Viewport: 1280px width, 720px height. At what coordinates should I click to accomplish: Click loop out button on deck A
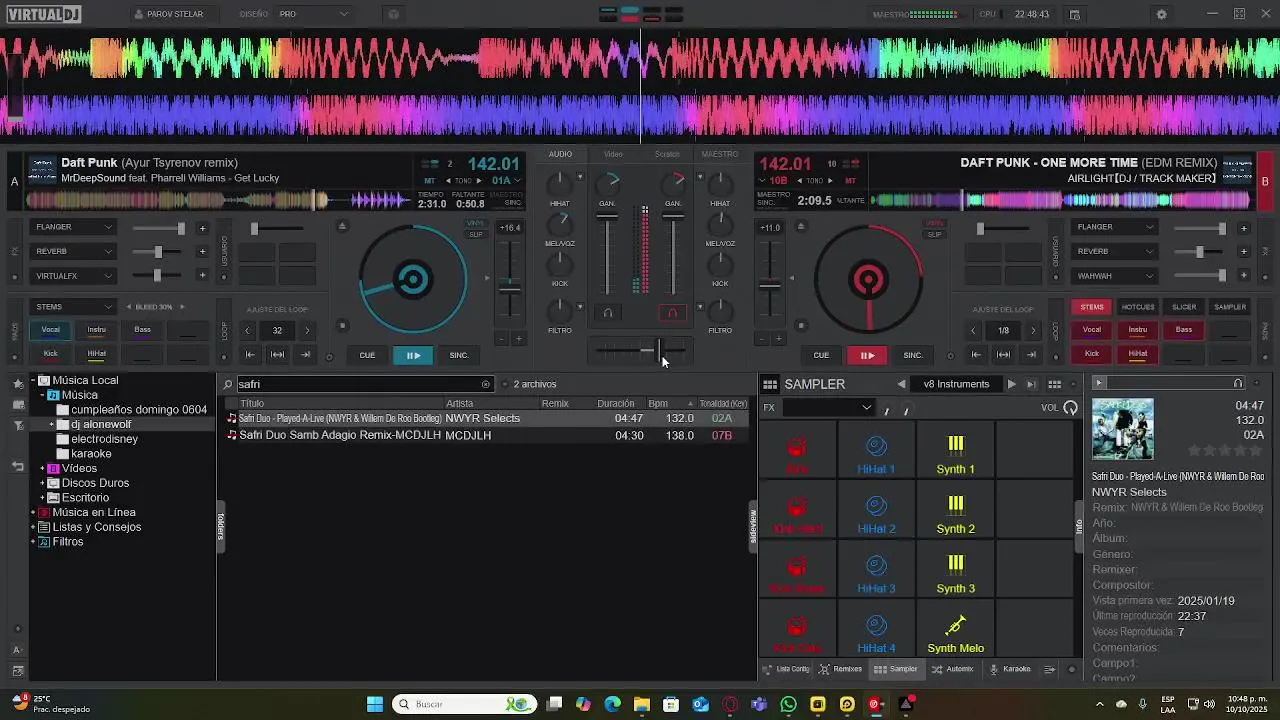pos(305,355)
